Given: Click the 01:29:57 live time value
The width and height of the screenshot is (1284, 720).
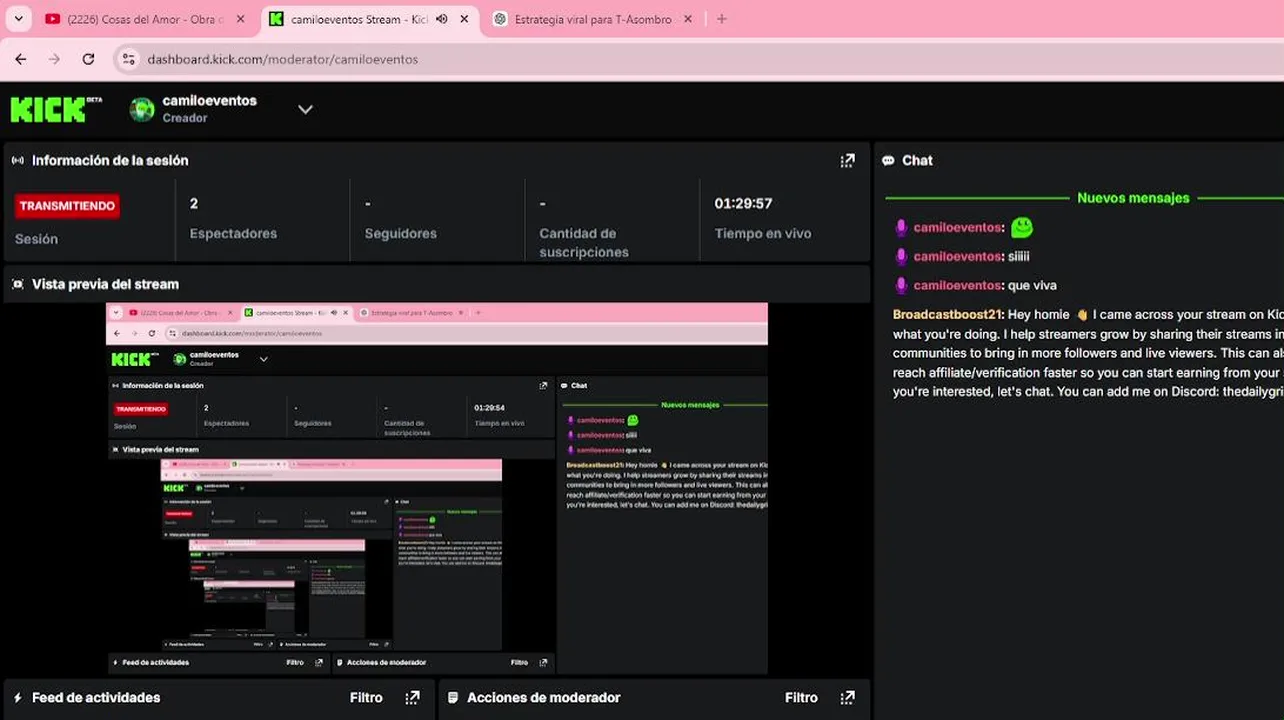Looking at the screenshot, I should click(x=743, y=204).
